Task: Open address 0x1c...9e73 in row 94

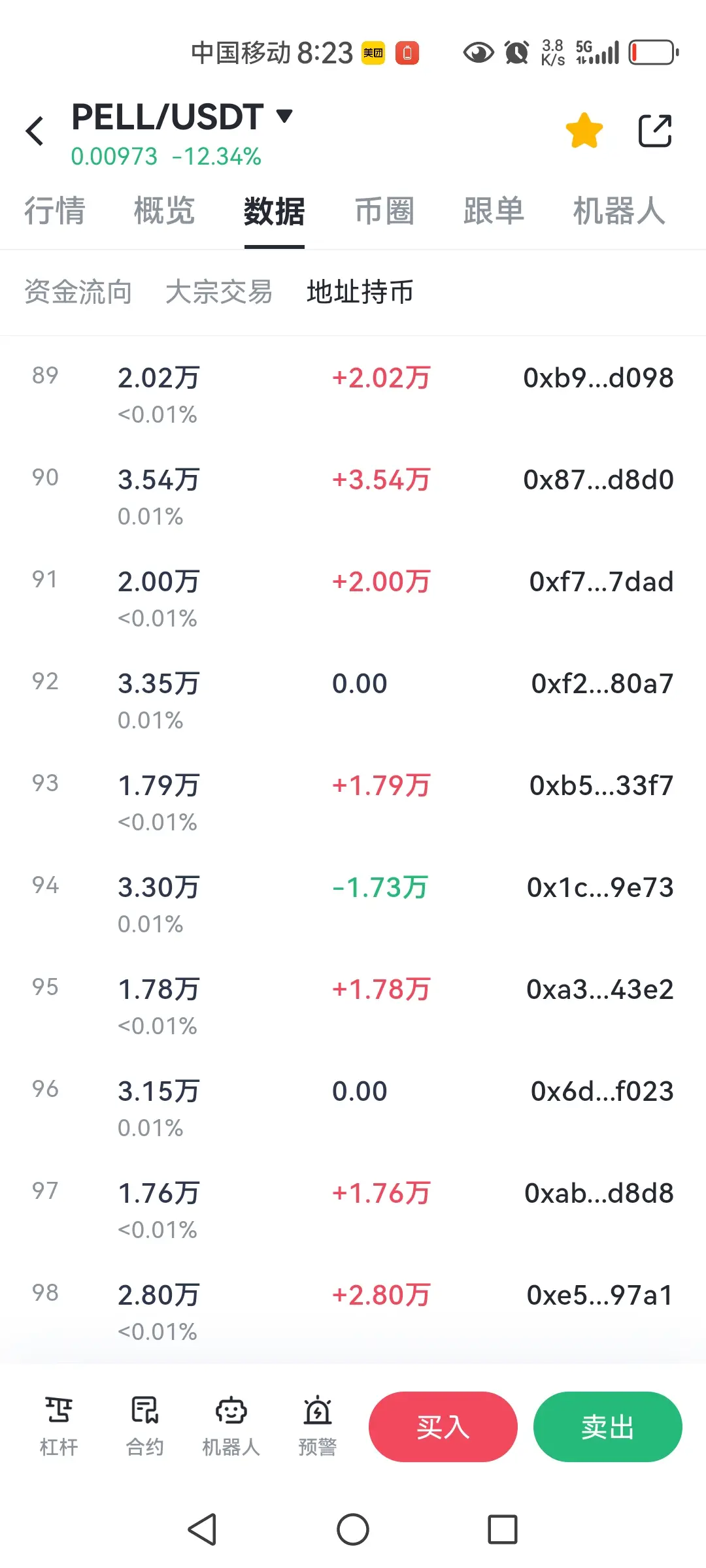Action: point(600,887)
